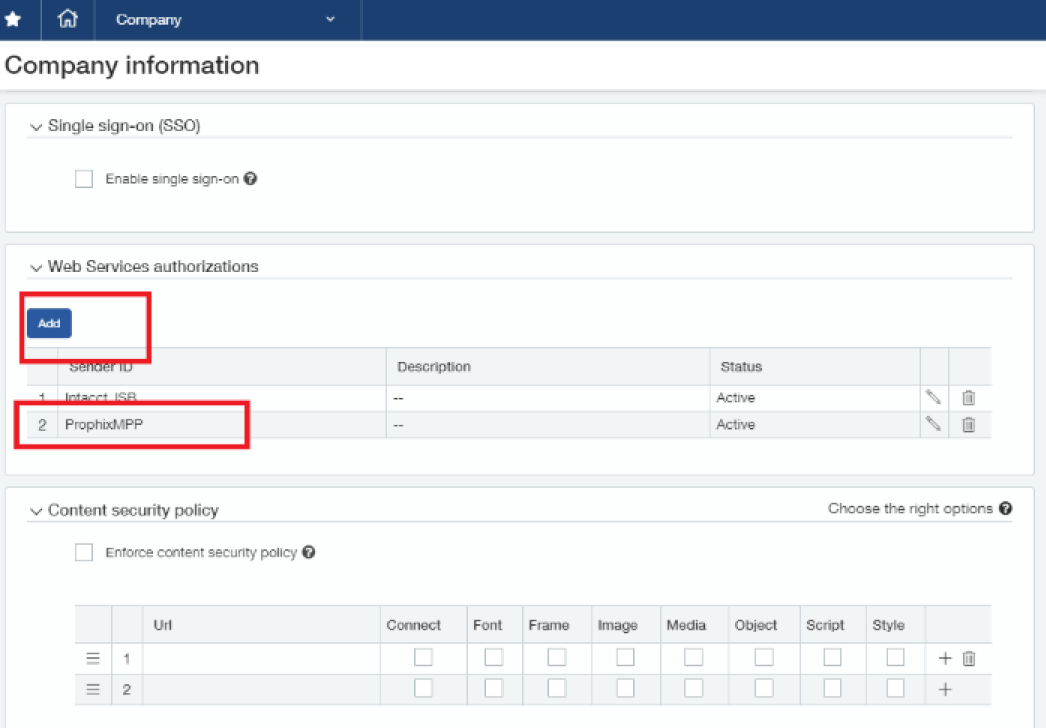This screenshot has width=1046, height=728.
Task: Open the favorites star icon
Action: coord(13,19)
